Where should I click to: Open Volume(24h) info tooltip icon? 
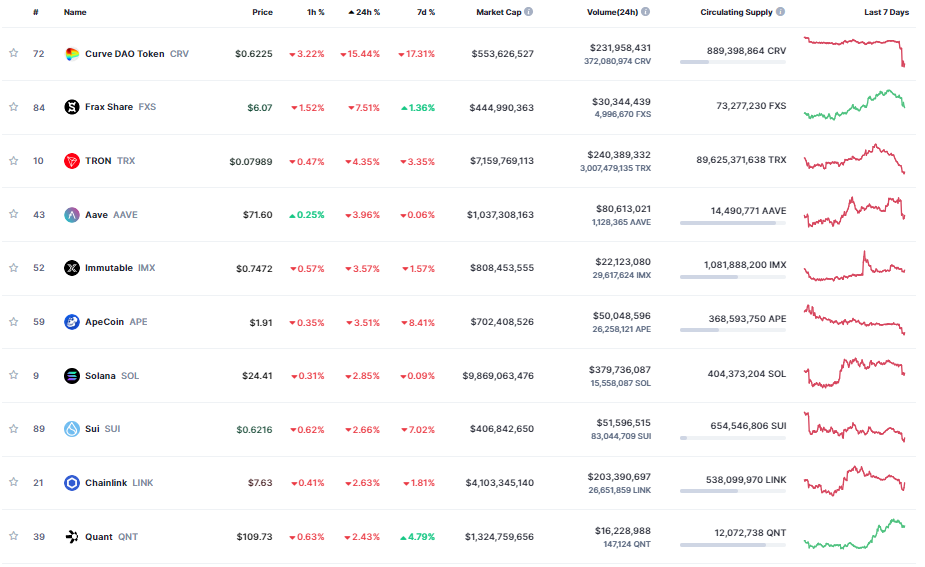pyautogui.click(x=645, y=11)
